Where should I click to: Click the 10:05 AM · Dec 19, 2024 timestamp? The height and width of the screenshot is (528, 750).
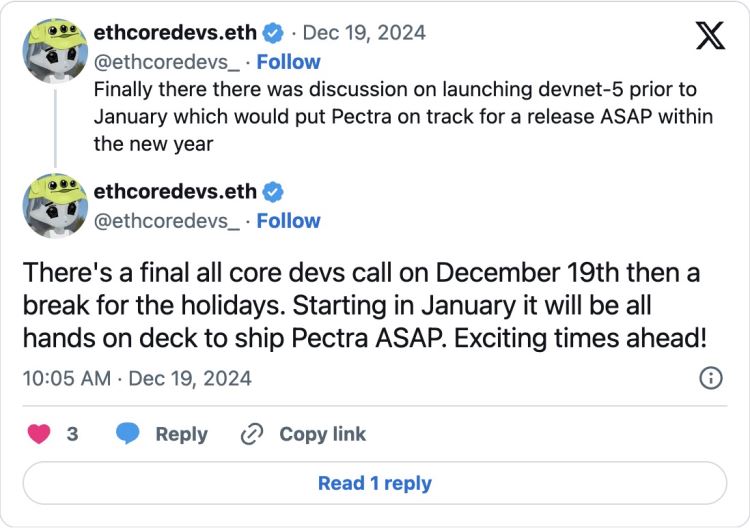click(136, 379)
